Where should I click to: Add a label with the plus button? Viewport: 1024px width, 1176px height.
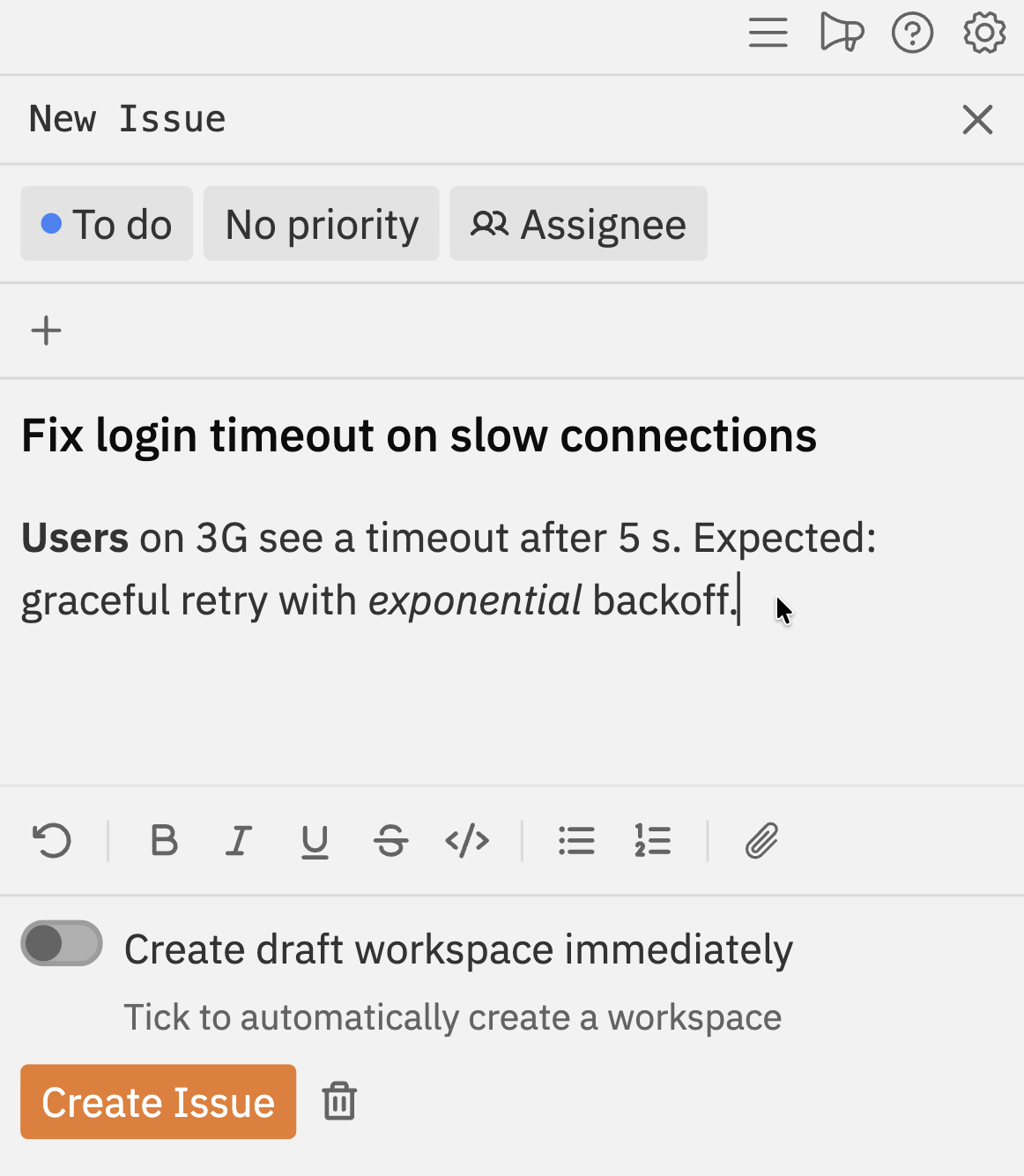[46, 330]
